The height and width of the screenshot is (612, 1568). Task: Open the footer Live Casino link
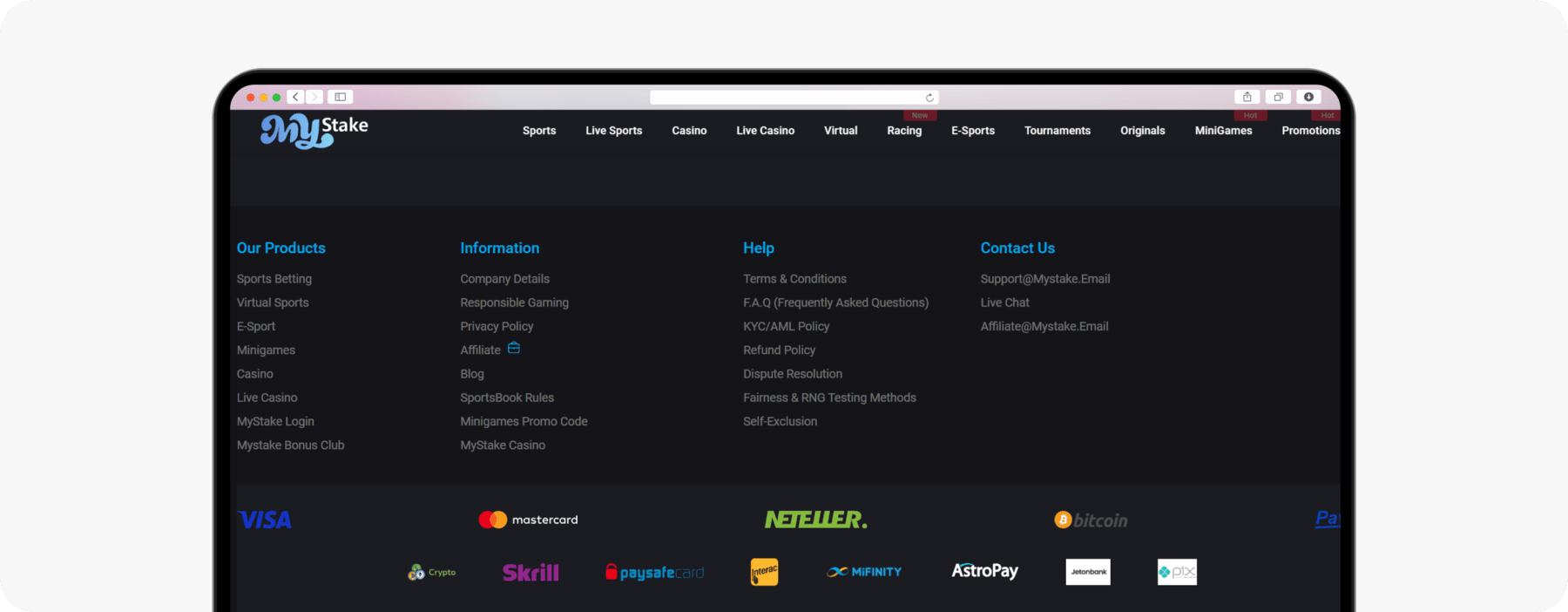click(x=267, y=398)
